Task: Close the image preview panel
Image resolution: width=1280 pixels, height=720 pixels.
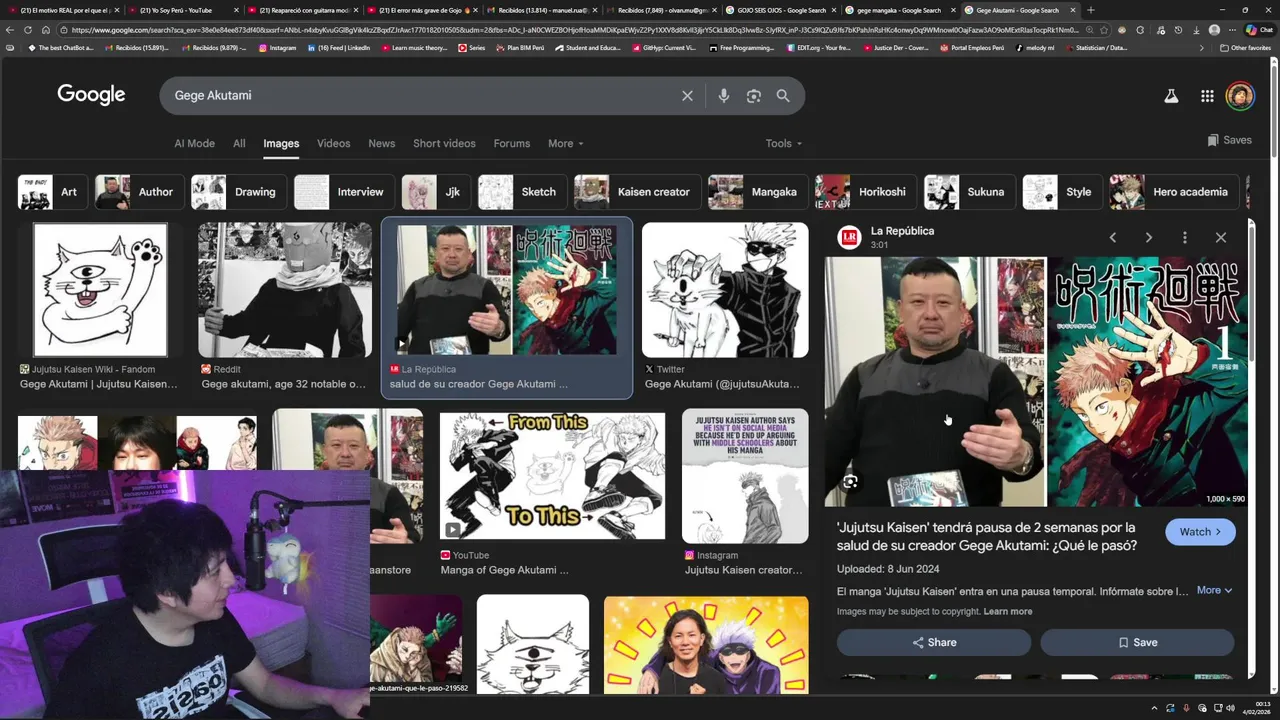Action: (1220, 237)
